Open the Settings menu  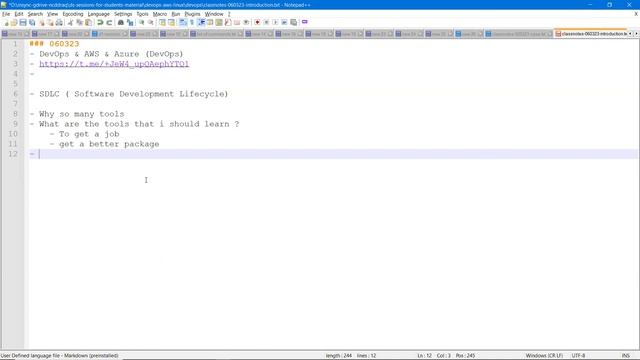point(123,14)
